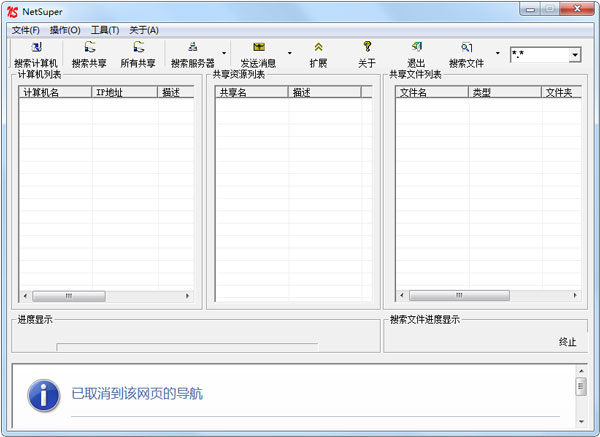Screen dimensions: 600x437
Task: Click the 搜索文件 toolbar icon
Action: pos(466,47)
